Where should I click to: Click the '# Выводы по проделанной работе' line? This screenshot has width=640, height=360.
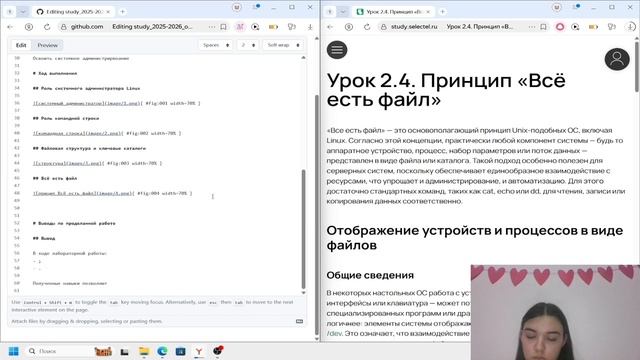(x=74, y=223)
